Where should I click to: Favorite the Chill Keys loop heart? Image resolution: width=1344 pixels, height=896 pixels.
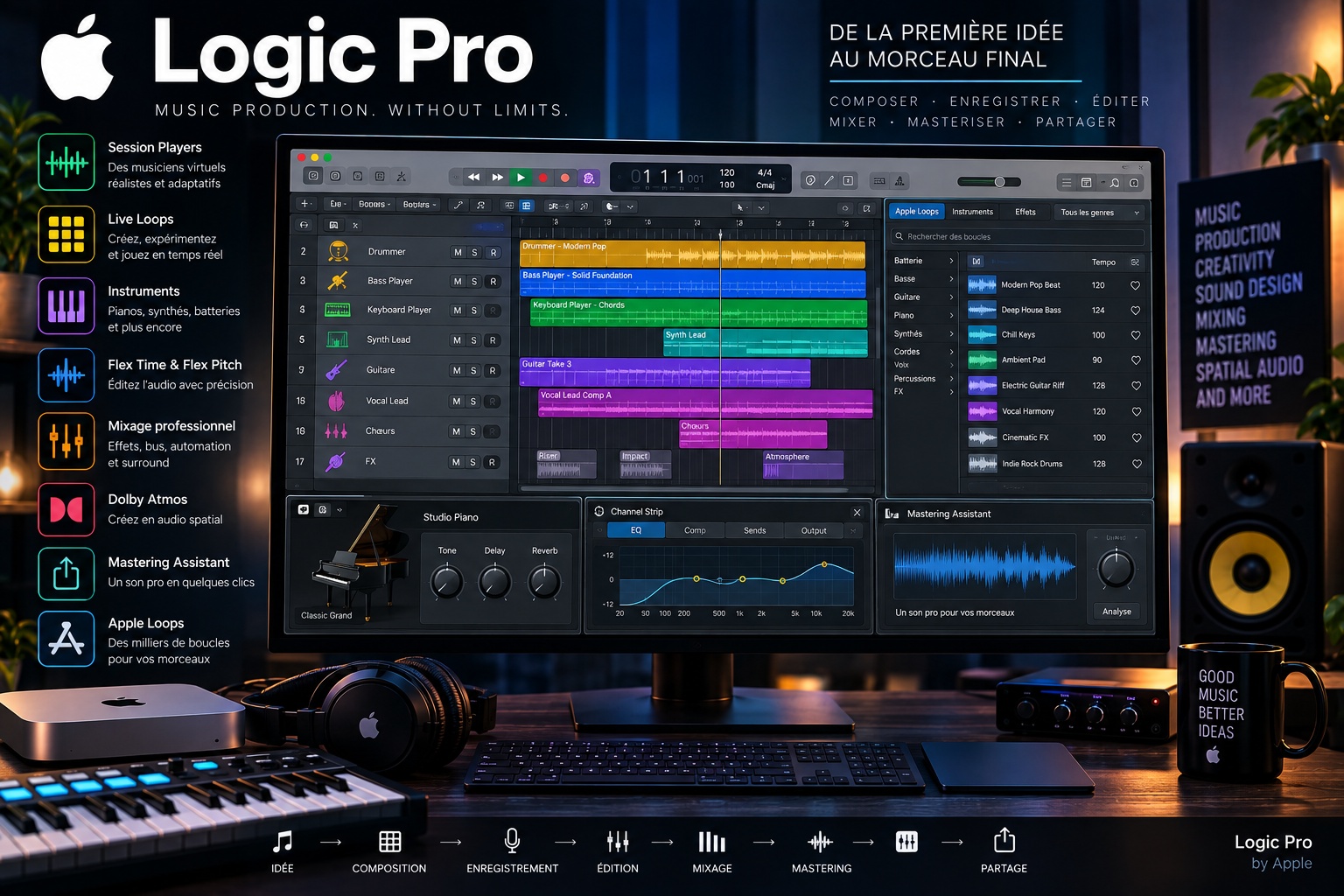pyautogui.click(x=1136, y=335)
